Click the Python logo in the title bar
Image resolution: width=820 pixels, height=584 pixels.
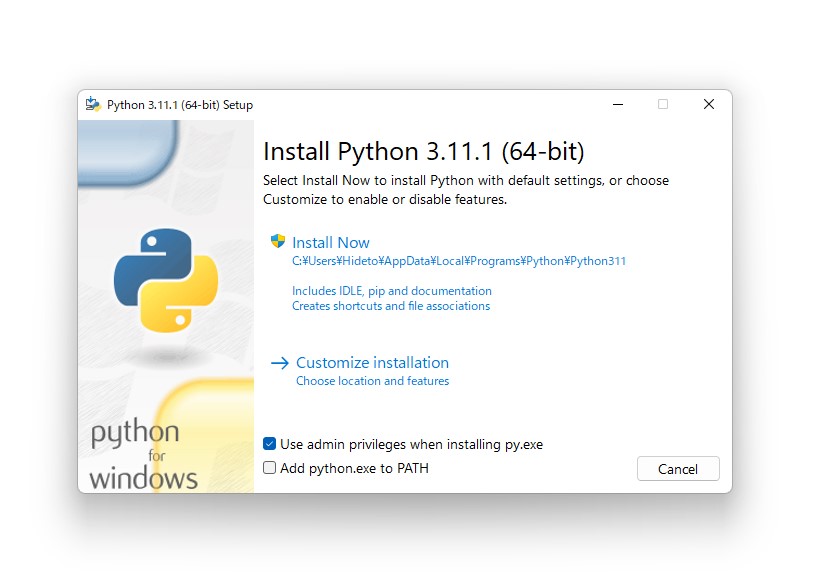pos(93,104)
